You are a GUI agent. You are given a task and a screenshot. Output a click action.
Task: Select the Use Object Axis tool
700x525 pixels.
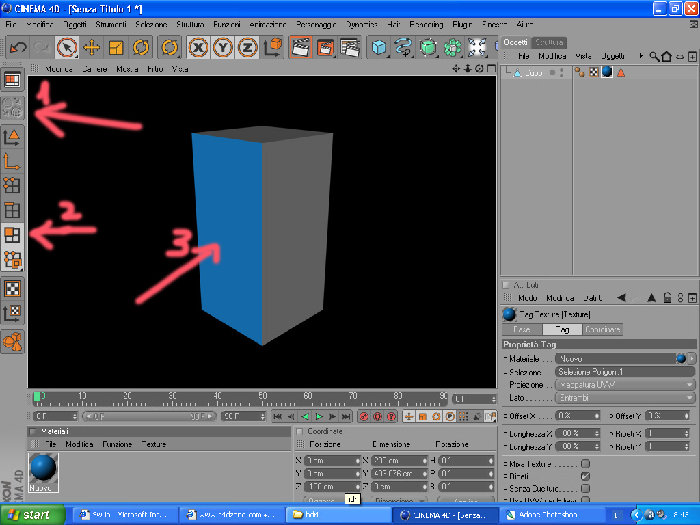pyautogui.click(x=12, y=161)
